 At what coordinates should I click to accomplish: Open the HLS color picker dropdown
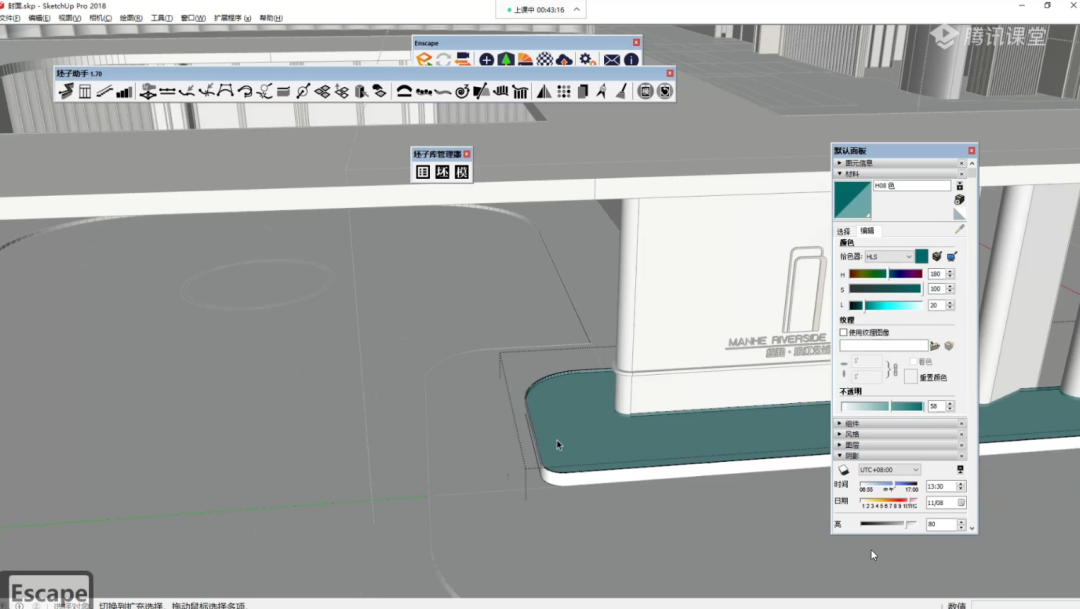coord(889,256)
